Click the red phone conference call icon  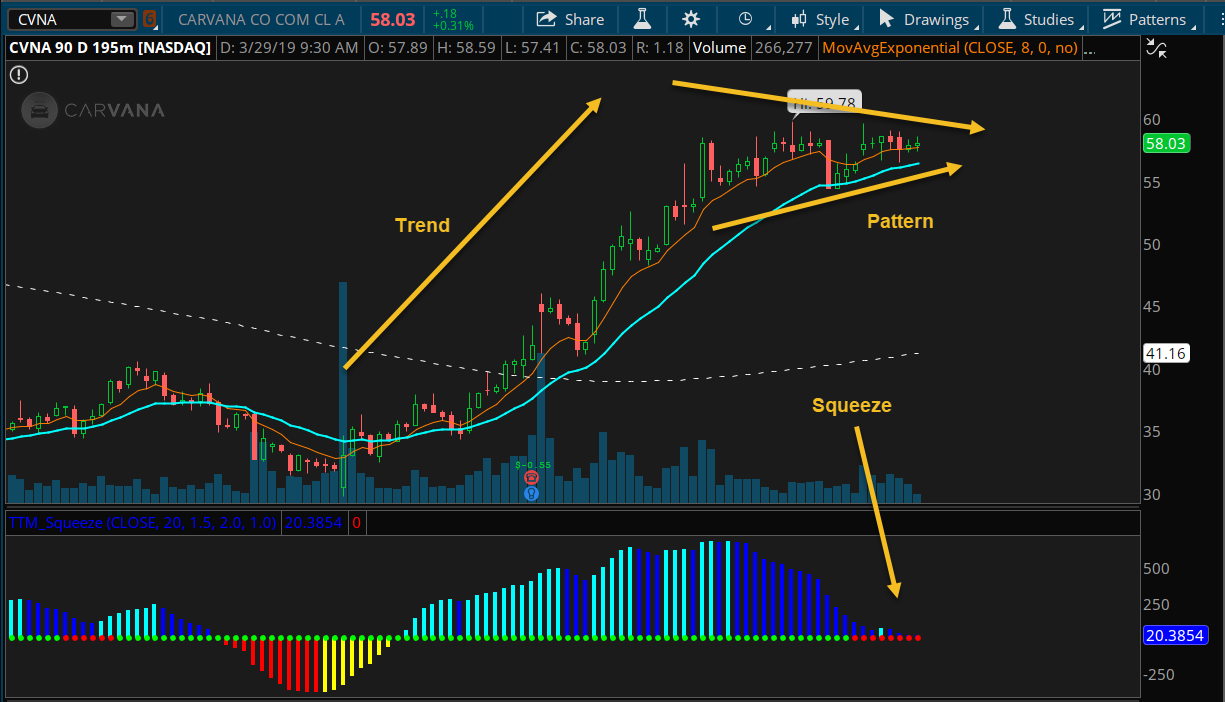[532, 479]
